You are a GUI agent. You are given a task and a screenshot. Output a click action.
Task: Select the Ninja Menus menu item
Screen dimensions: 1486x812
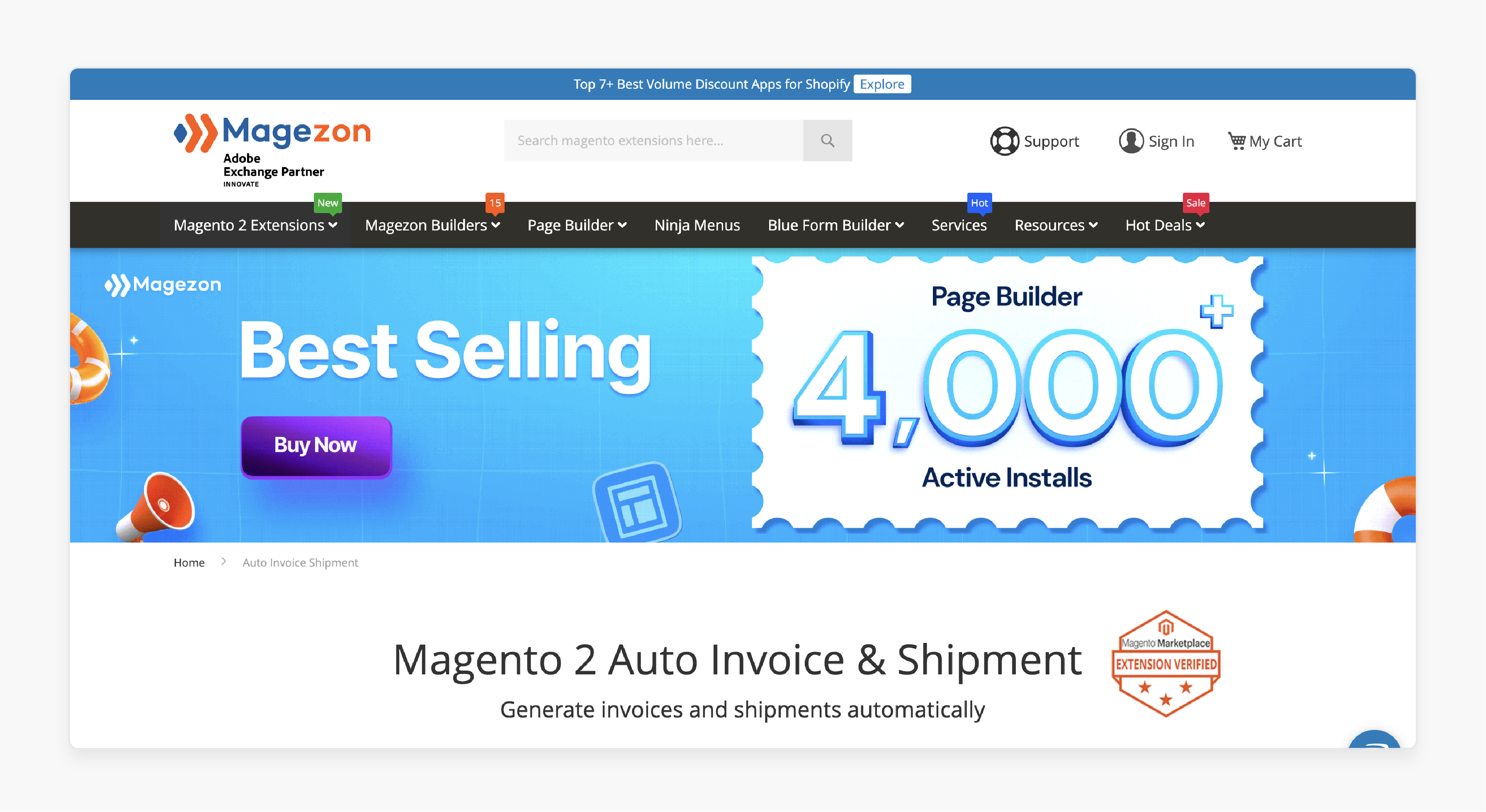coord(697,224)
